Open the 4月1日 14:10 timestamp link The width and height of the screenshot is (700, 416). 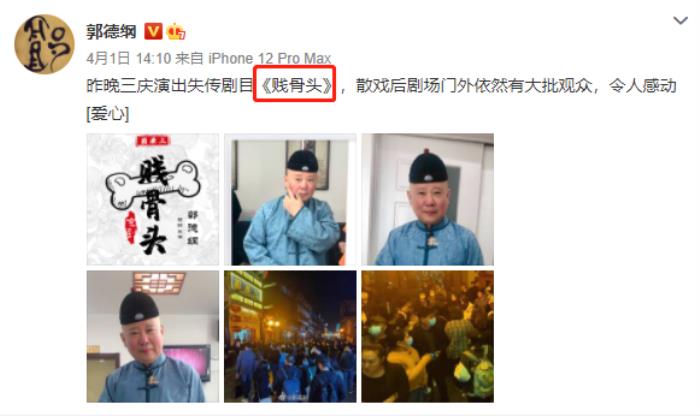point(129,58)
